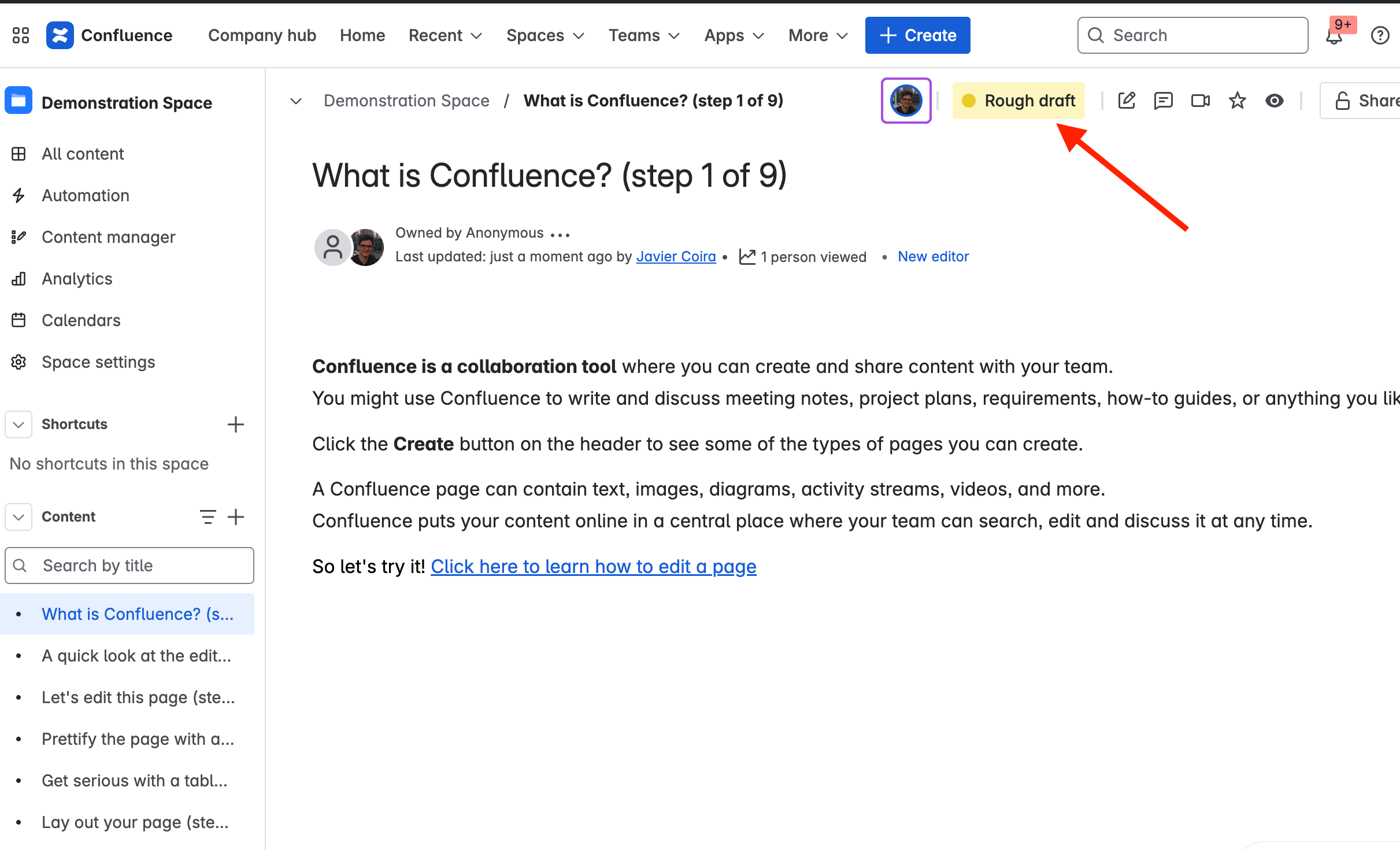Image resolution: width=1400 pixels, height=850 pixels.
Task: Open Content manager from the sidebar
Action: click(108, 236)
